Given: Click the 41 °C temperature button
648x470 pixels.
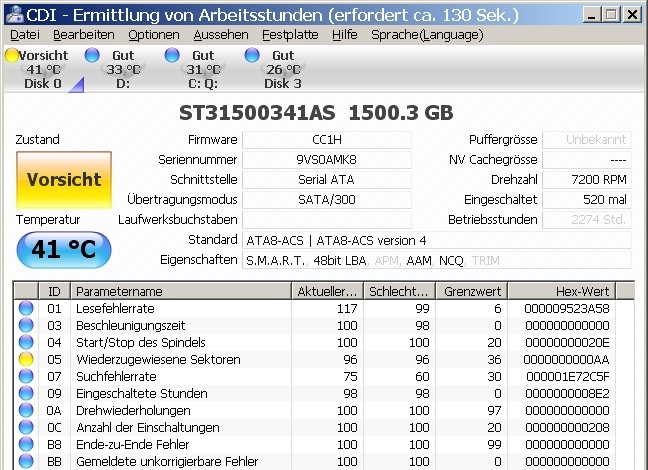Looking at the screenshot, I should (x=64, y=249).
